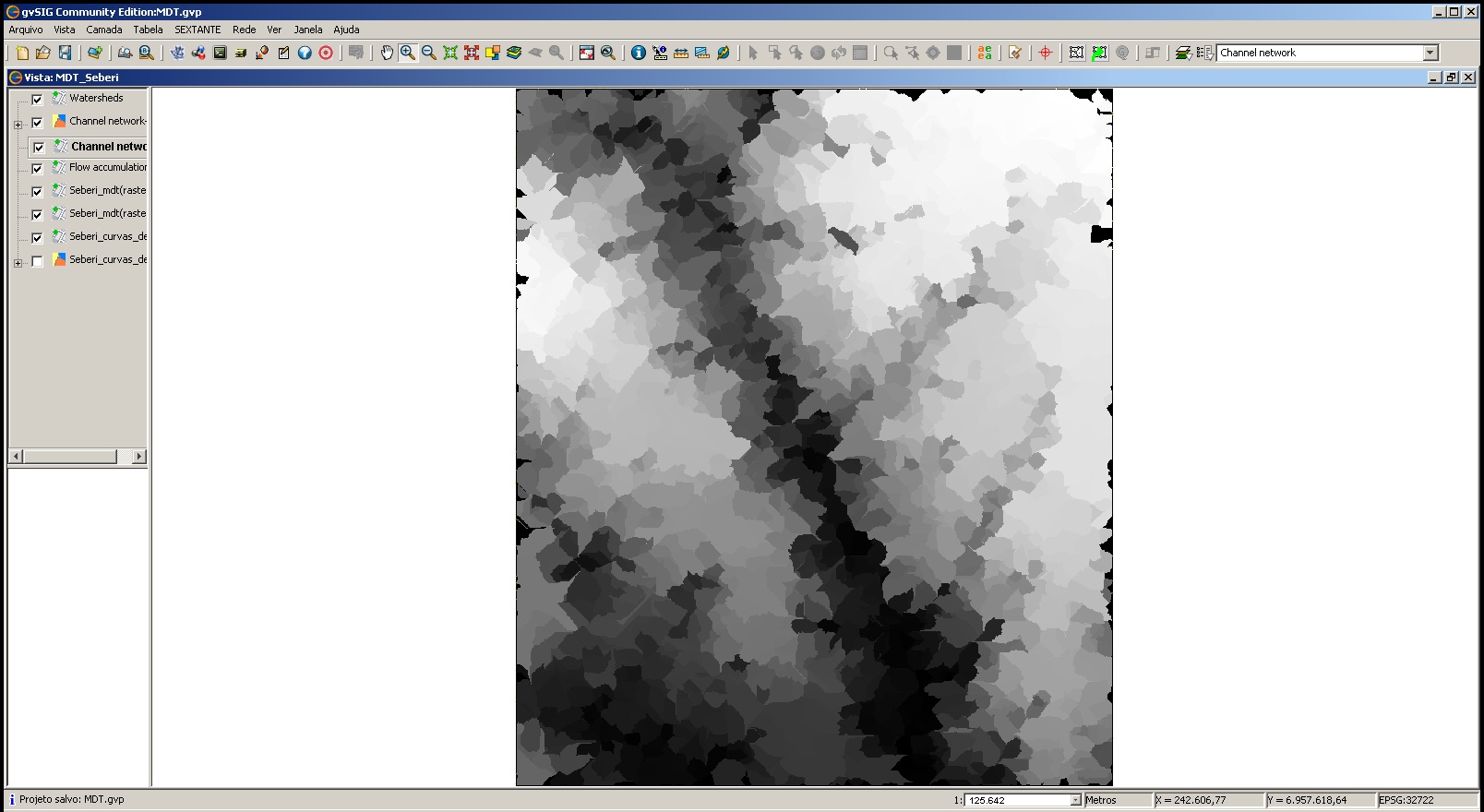
Task: Expand the bottom Seberi_curvas layer node
Action: pos(18,263)
